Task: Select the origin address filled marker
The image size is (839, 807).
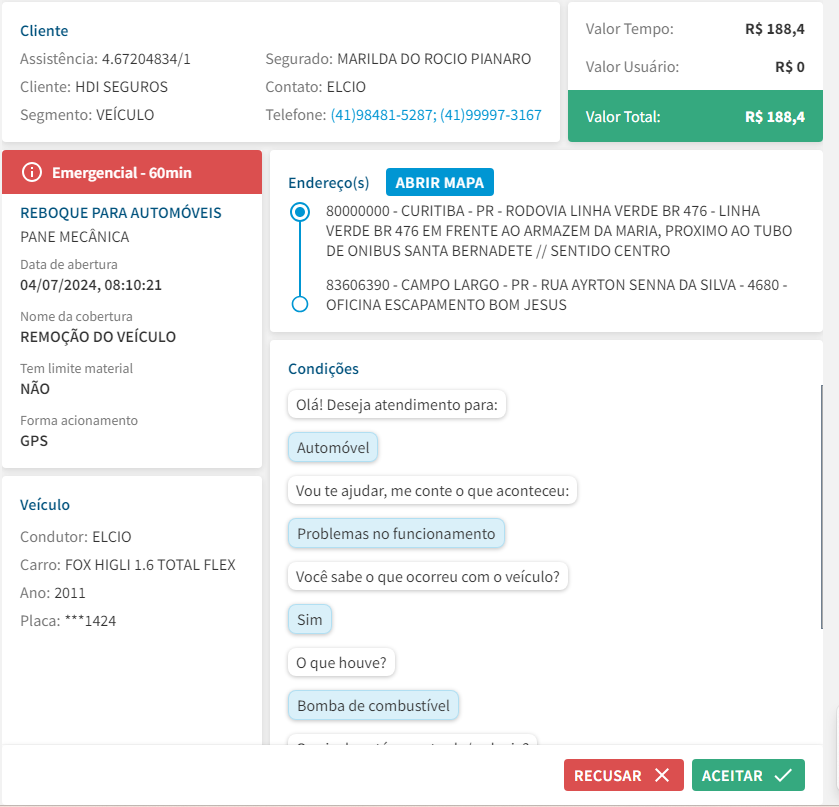Action: pos(300,212)
